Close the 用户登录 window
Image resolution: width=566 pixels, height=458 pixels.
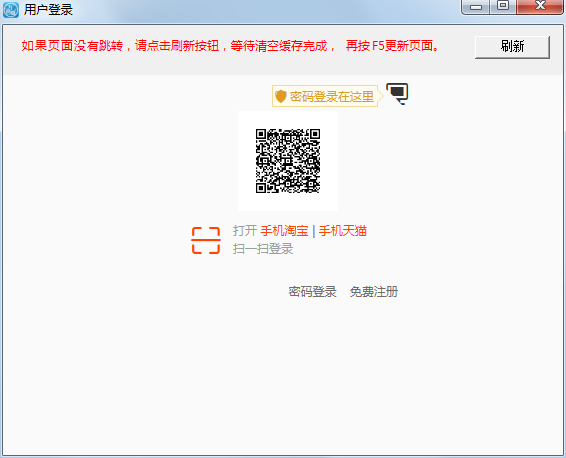(540, 6)
